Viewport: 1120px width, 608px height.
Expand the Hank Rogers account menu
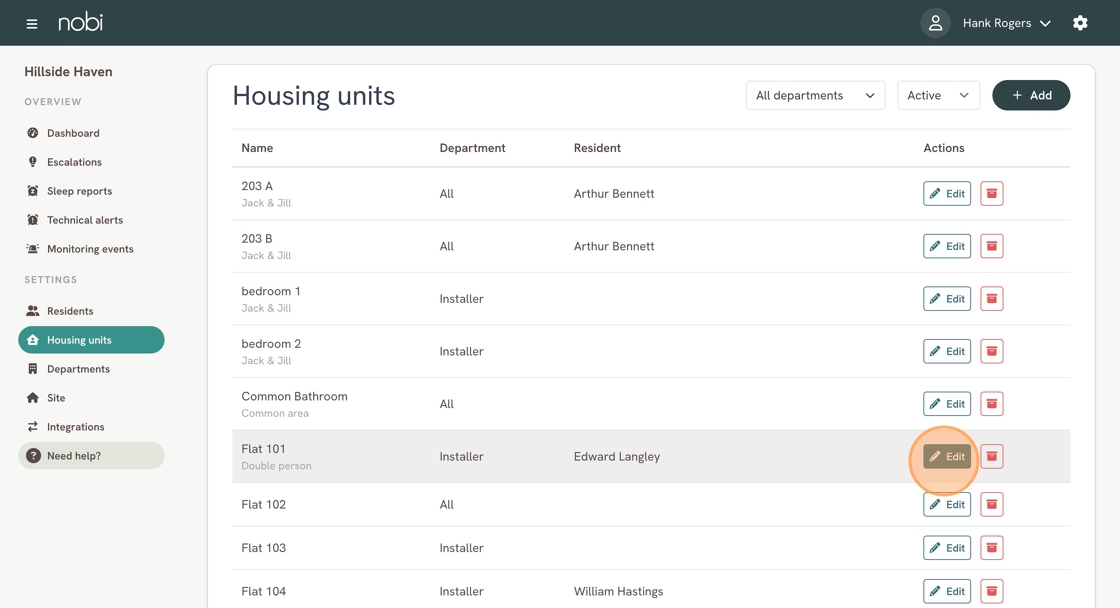pos(1006,23)
